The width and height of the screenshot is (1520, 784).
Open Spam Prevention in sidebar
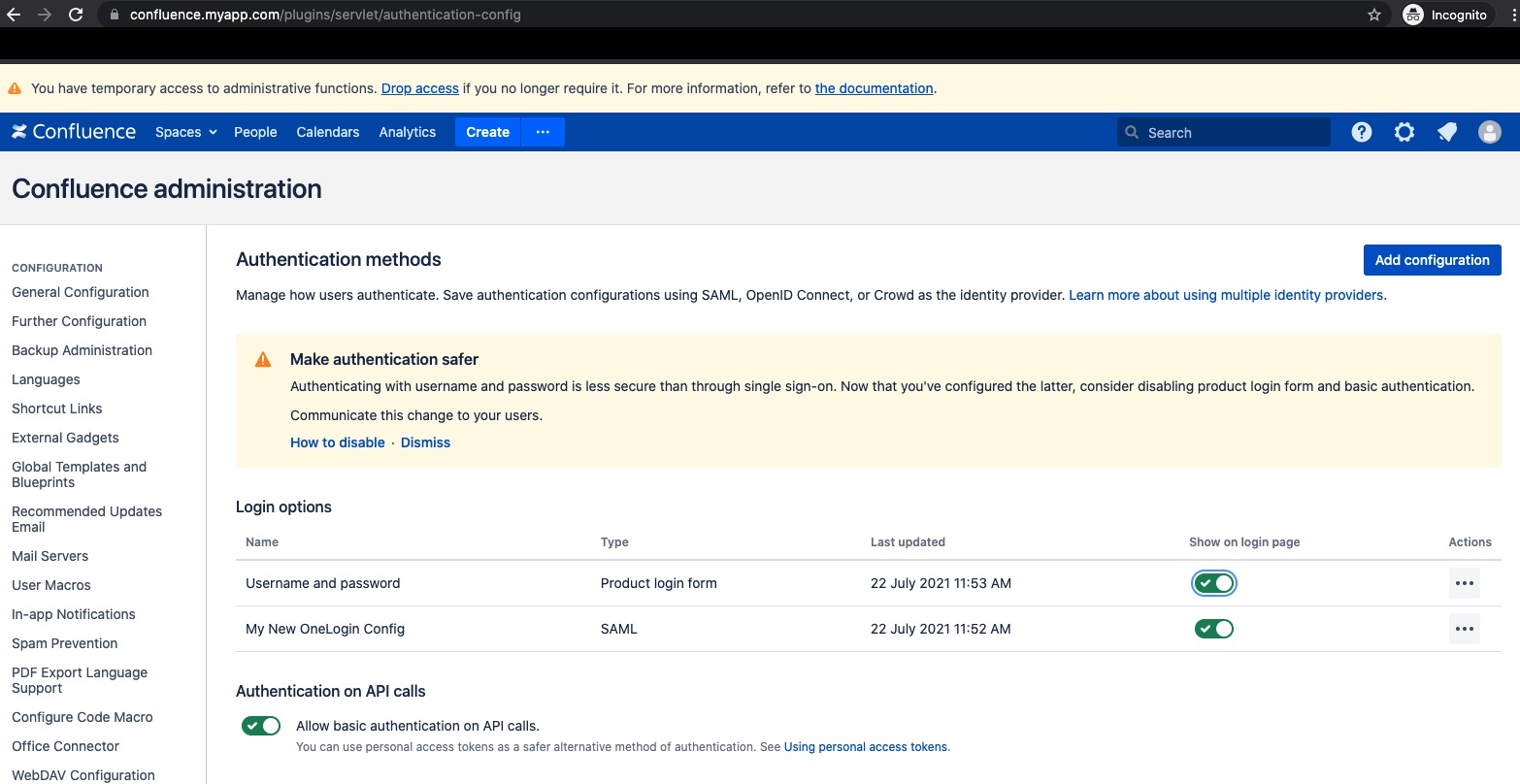click(65, 643)
